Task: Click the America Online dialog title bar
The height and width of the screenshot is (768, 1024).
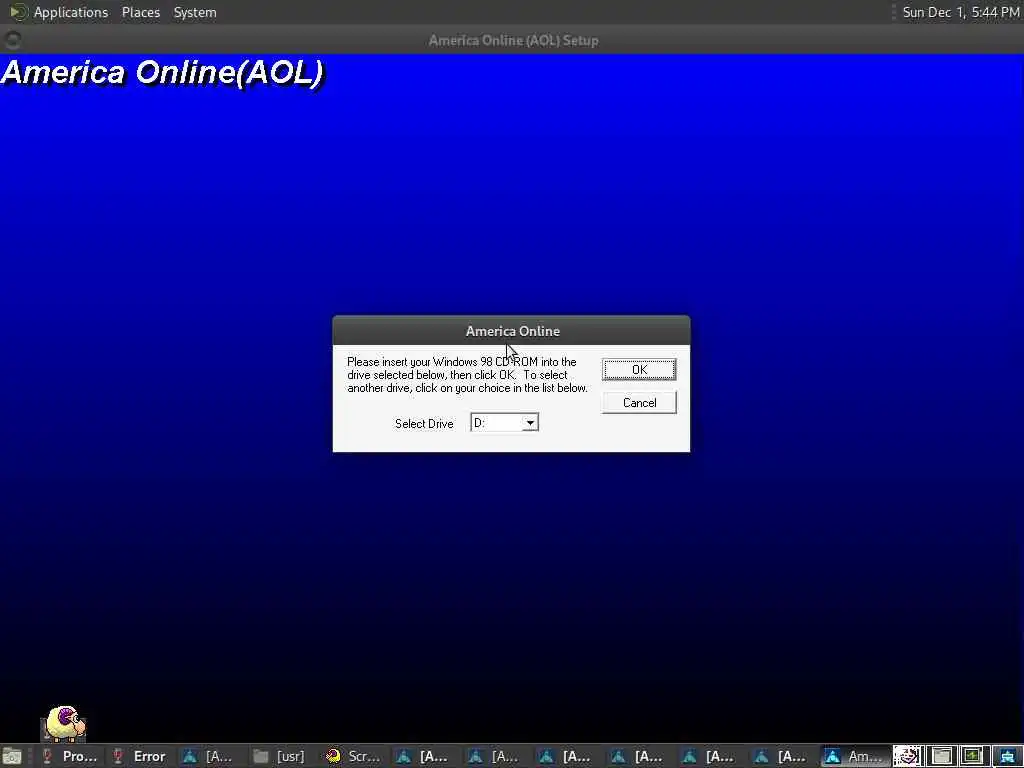Action: click(511, 331)
